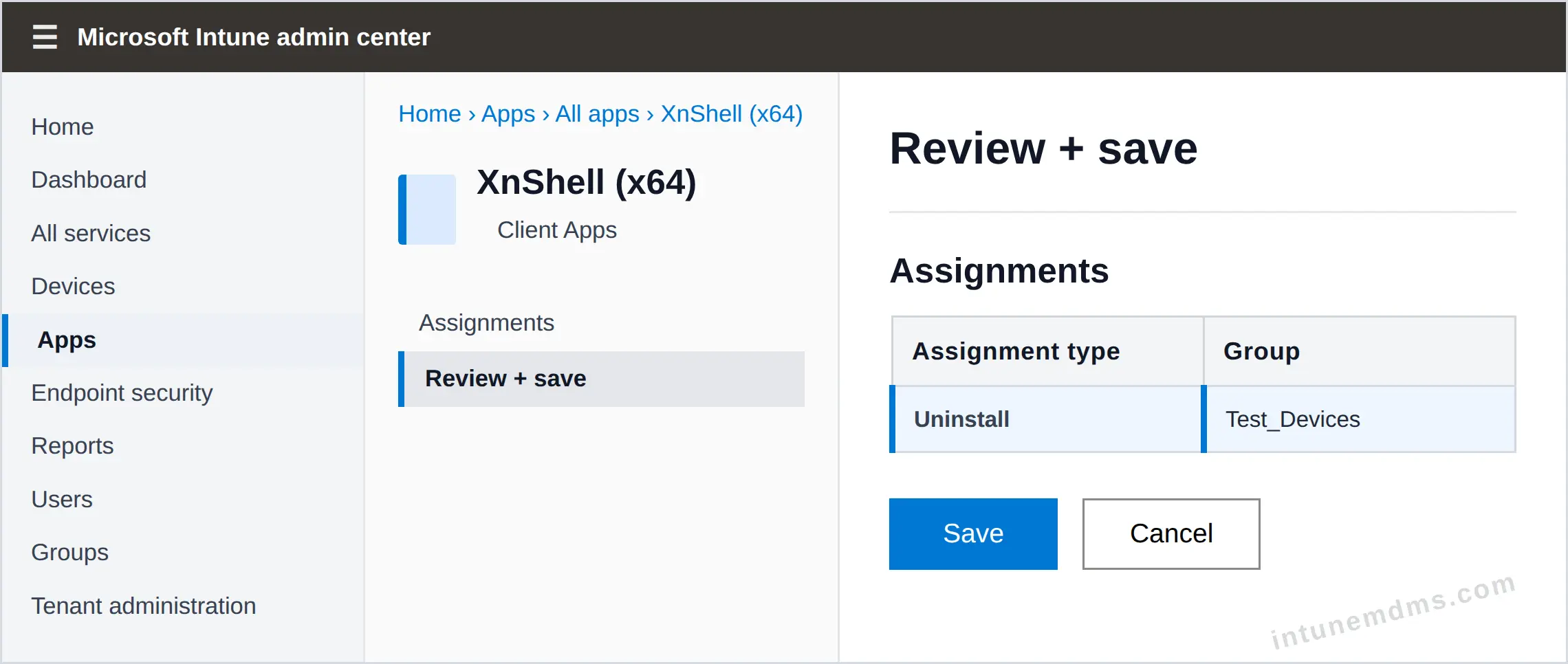The width and height of the screenshot is (1568, 664).
Task: Select the Test_Devices group cell
Action: point(1359,419)
